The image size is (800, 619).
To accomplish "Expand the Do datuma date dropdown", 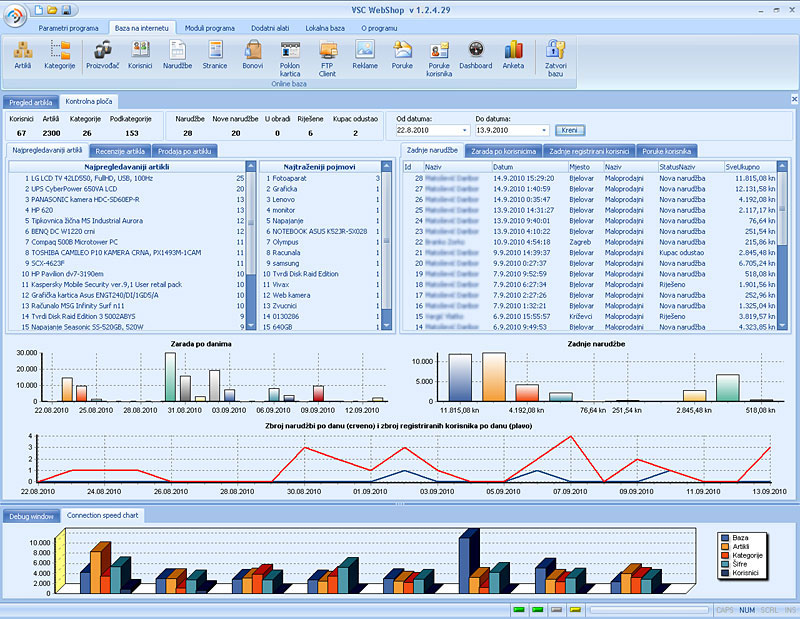I will pyautogui.click(x=544, y=130).
